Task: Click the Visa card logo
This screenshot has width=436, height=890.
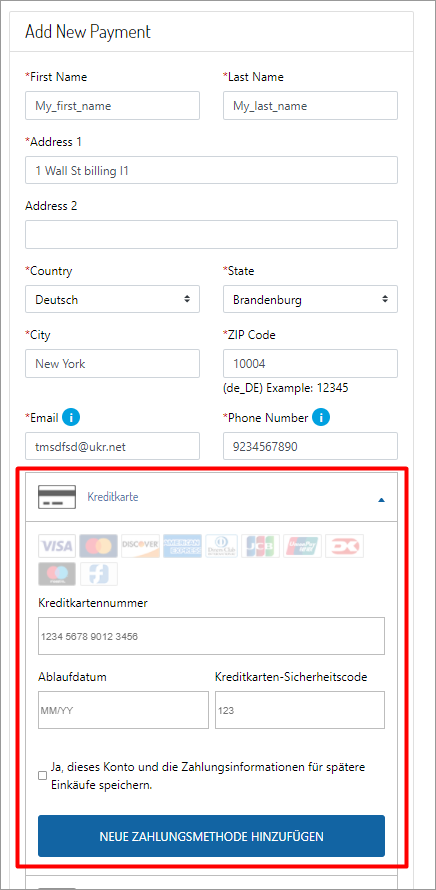Action: click(x=57, y=546)
